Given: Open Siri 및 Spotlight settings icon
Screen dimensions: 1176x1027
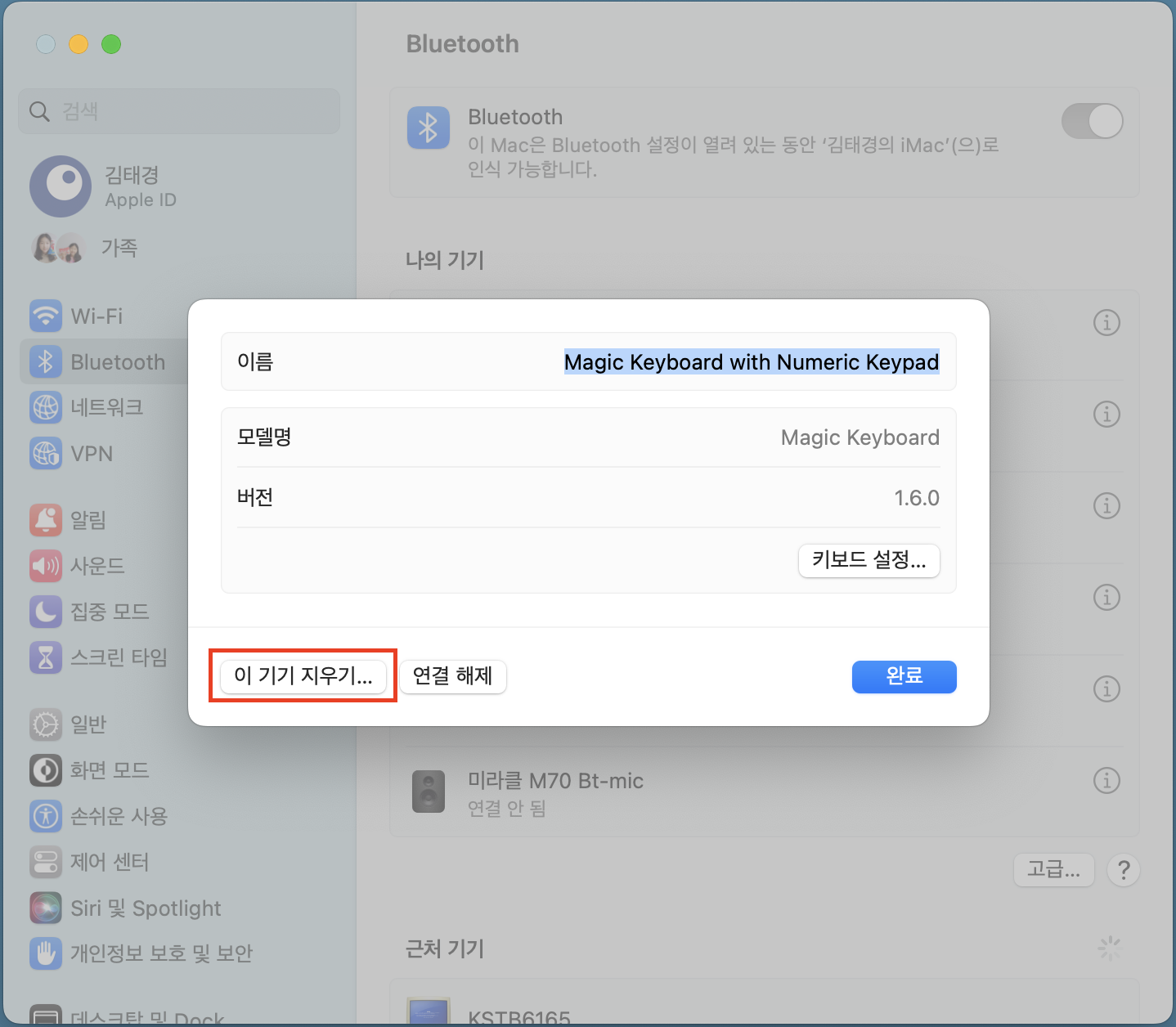Looking at the screenshot, I should point(45,908).
